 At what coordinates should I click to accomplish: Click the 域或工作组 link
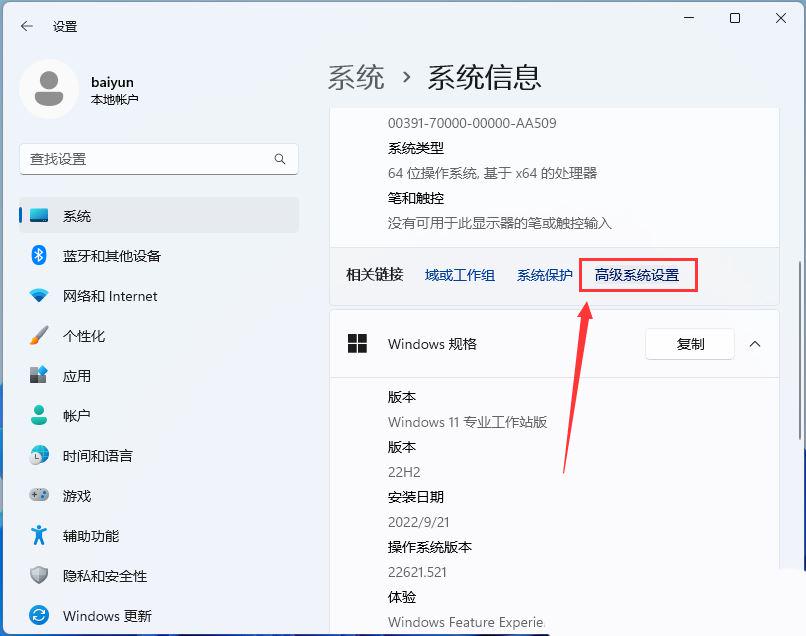point(460,275)
